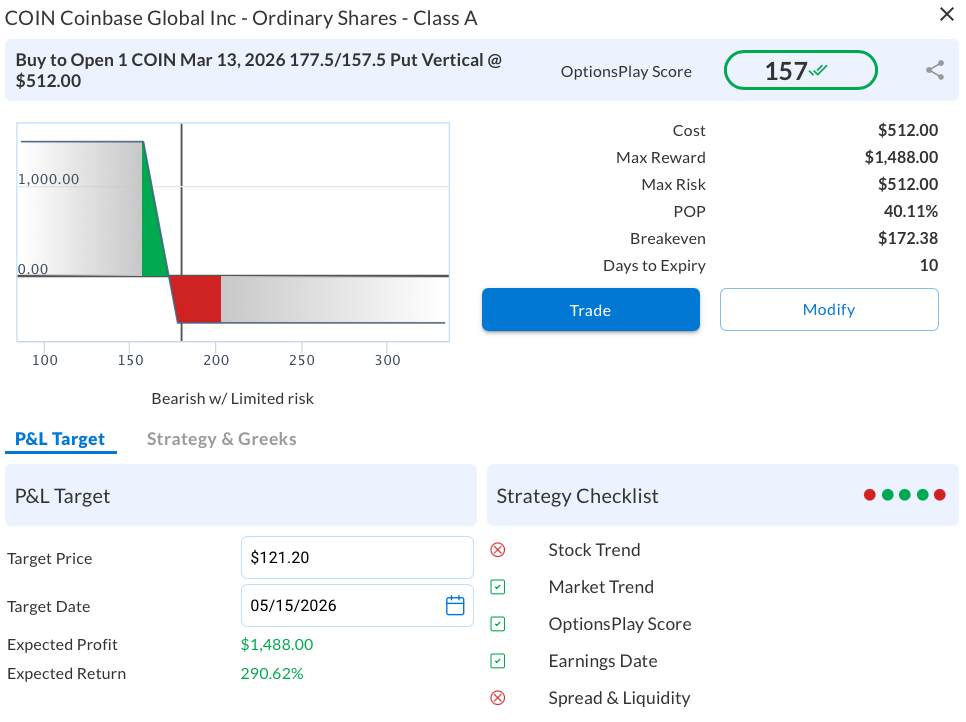Click the Expected Profit $1,488.00 value
The image size is (966, 722).
coord(277,644)
